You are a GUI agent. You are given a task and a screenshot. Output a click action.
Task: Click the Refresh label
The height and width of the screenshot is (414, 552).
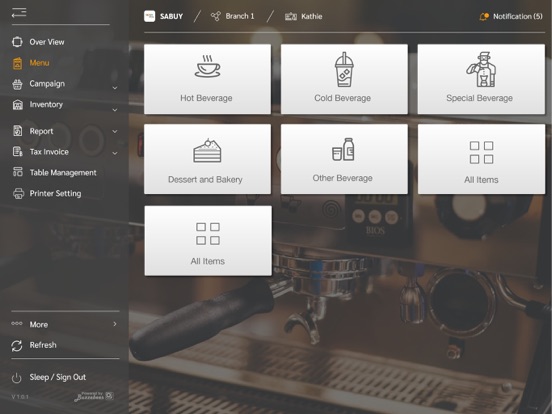[x=43, y=345]
